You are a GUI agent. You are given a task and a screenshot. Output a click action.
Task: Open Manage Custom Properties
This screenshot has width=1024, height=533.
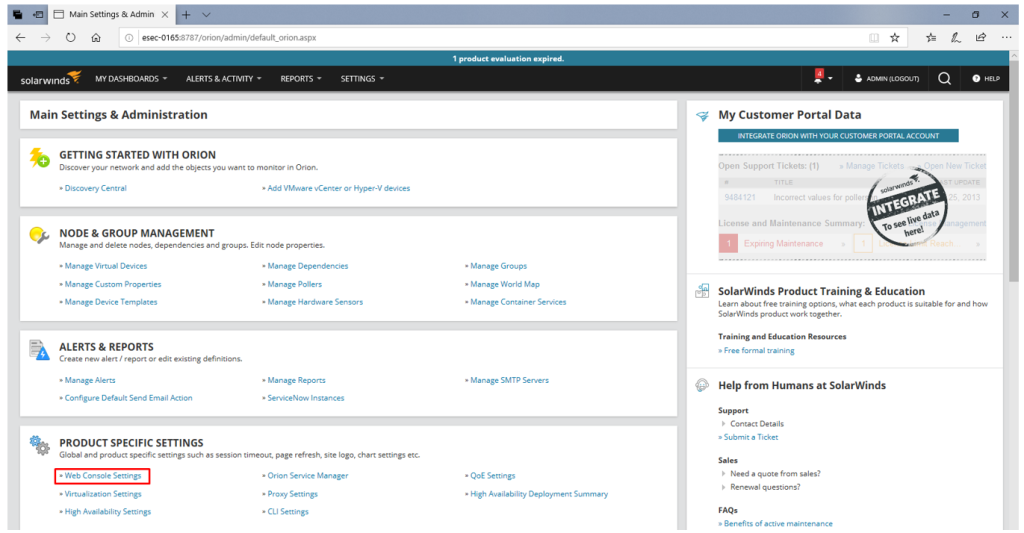pyautogui.click(x=113, y=284)
